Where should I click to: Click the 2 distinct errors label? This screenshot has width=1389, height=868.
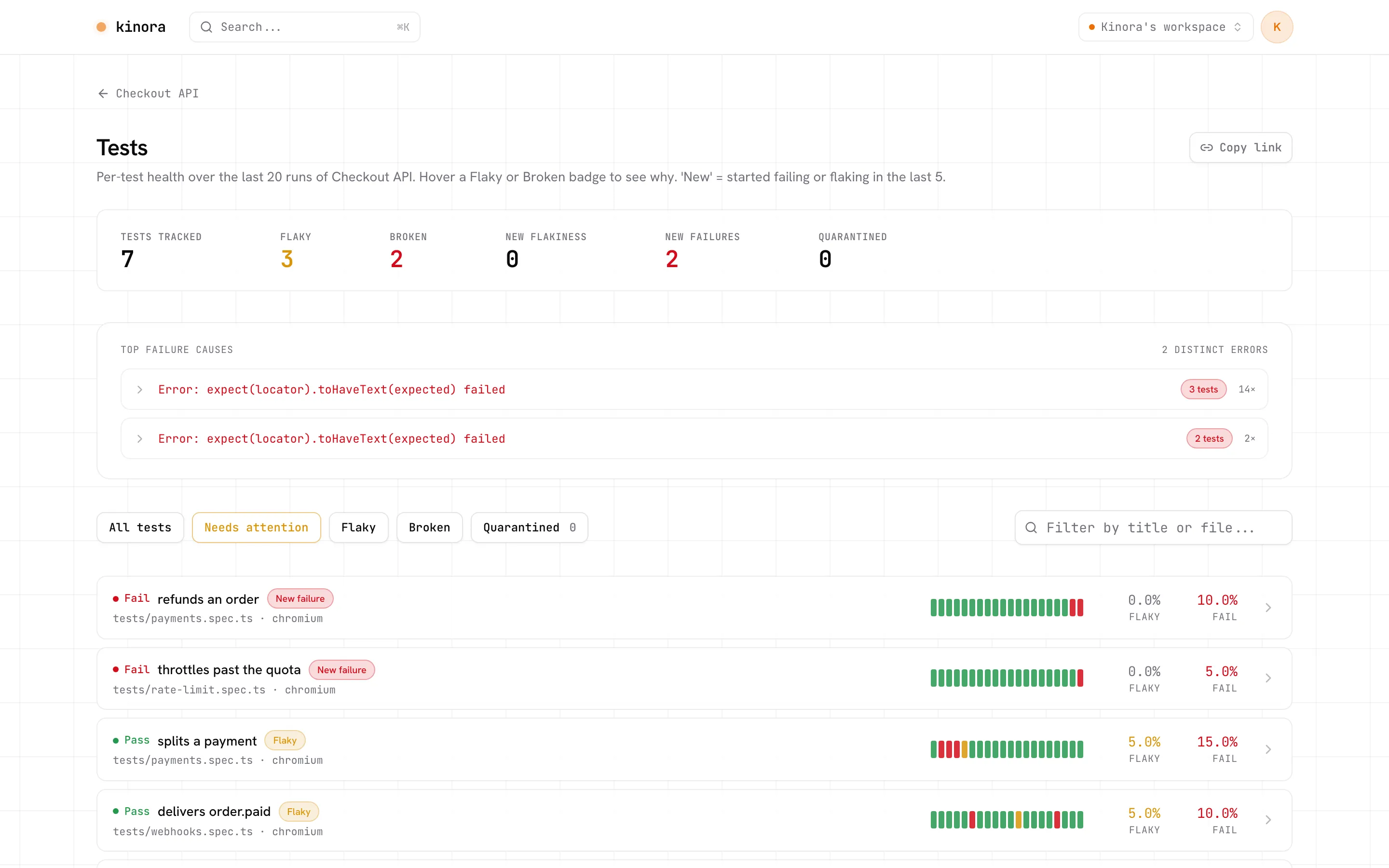click(x=1214, y=350)
